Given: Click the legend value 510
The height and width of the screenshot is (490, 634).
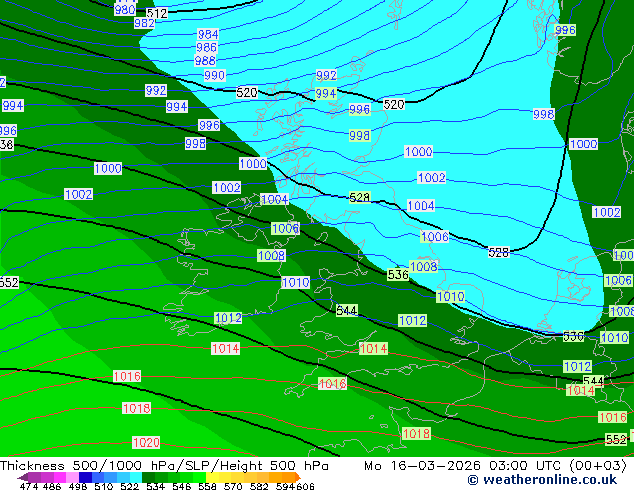Looking at the screenshot, I should coord(104,486).
